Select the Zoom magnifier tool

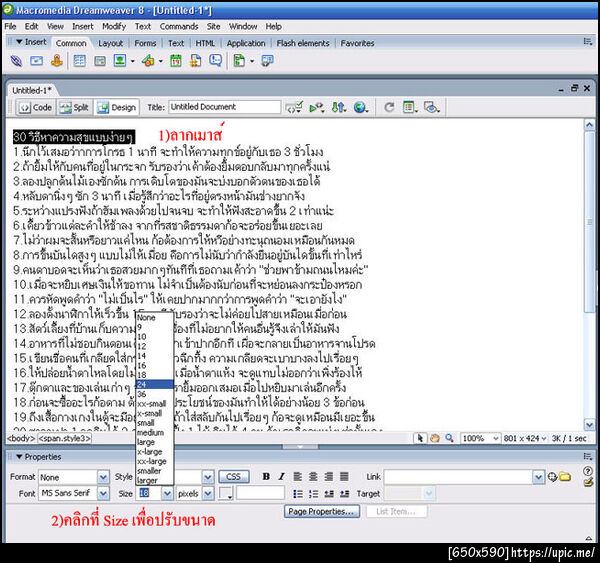(x=449, y=438)
